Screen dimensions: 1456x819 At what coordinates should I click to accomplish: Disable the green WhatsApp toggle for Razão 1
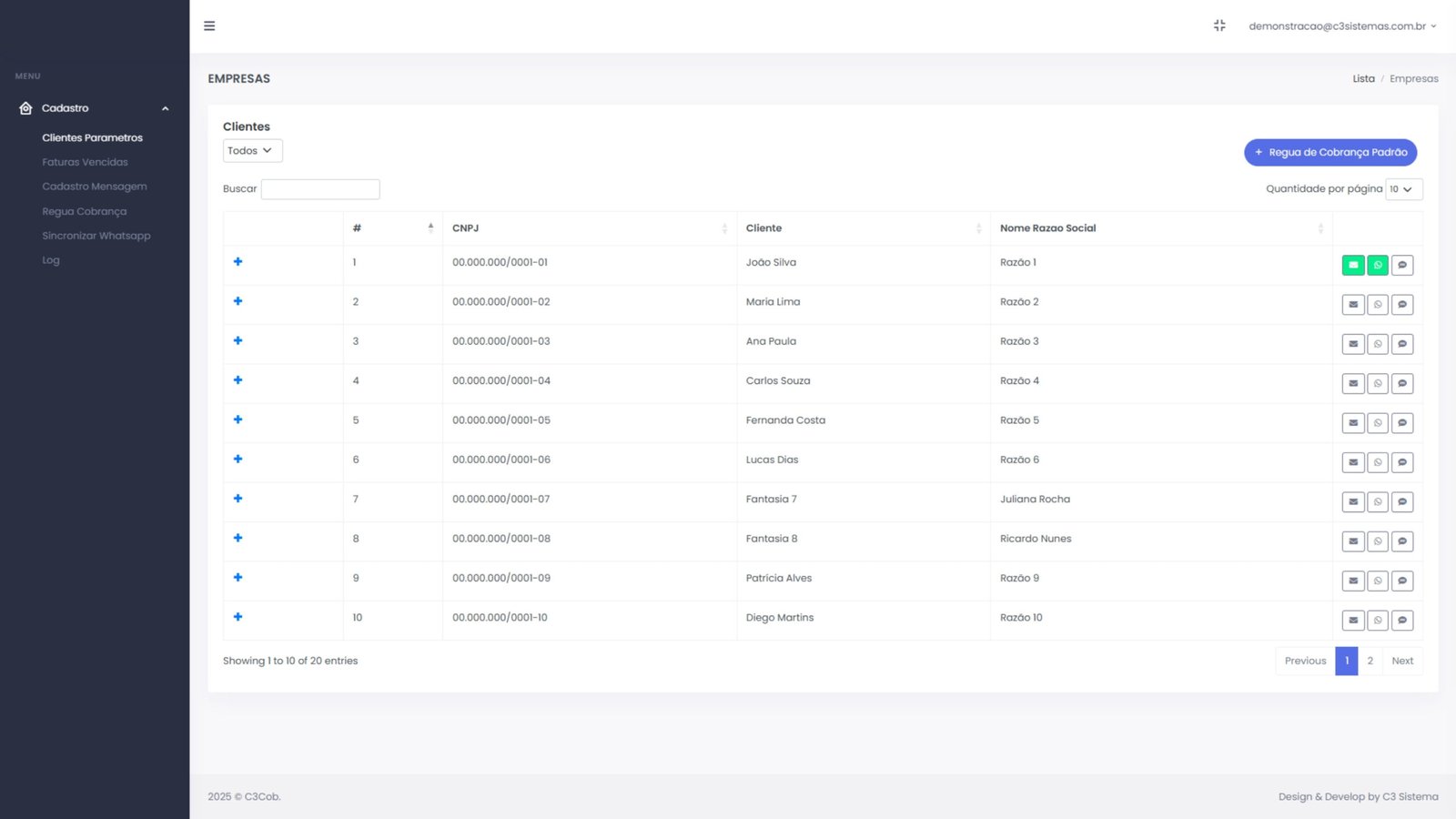(x=1378, y=266)
